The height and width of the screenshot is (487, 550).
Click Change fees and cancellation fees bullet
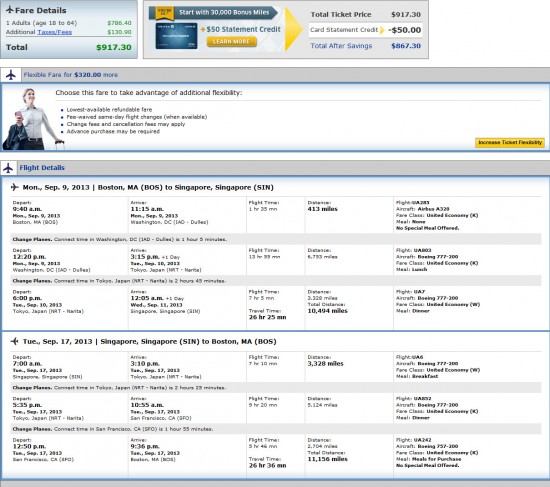pyautogui.click(x=126, y=124)
